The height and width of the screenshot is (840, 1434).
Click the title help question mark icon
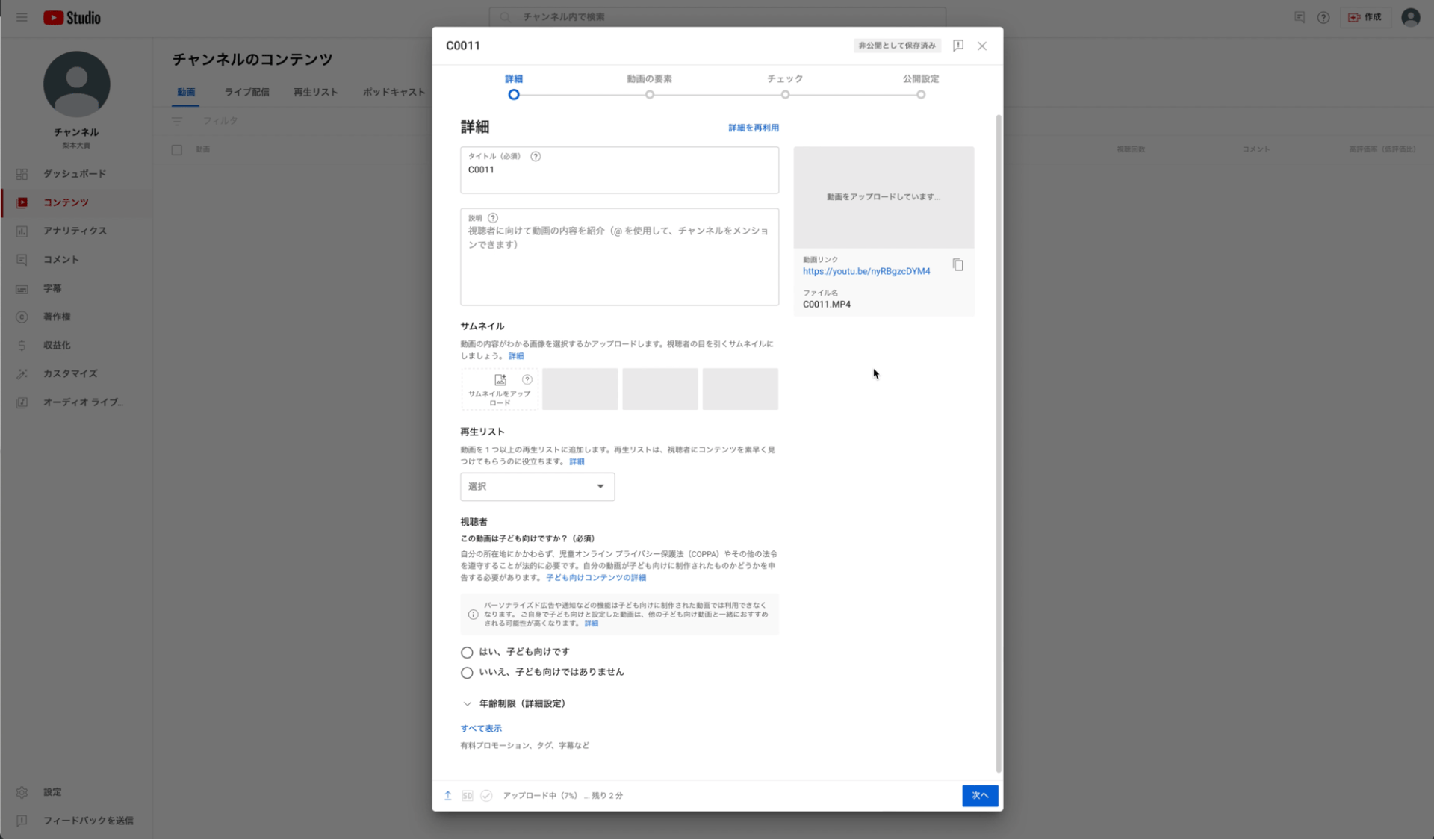coord(536,156)
